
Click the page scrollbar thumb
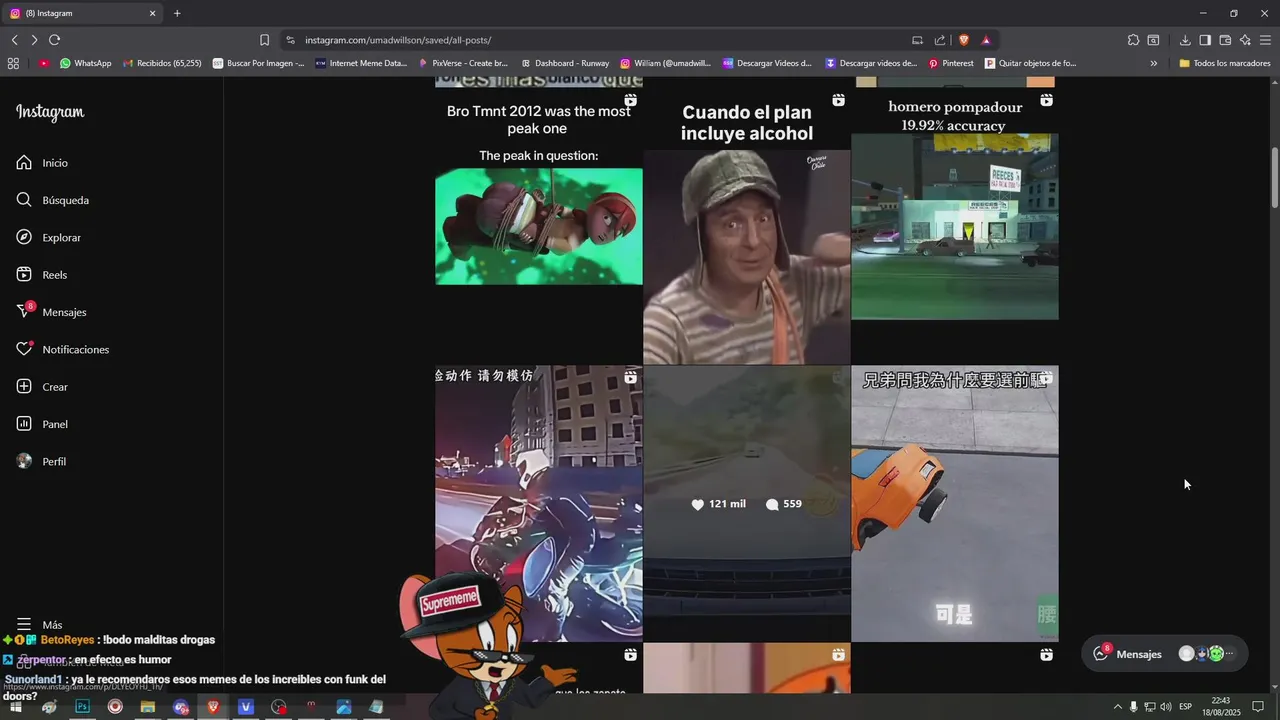coord(1274,178)
